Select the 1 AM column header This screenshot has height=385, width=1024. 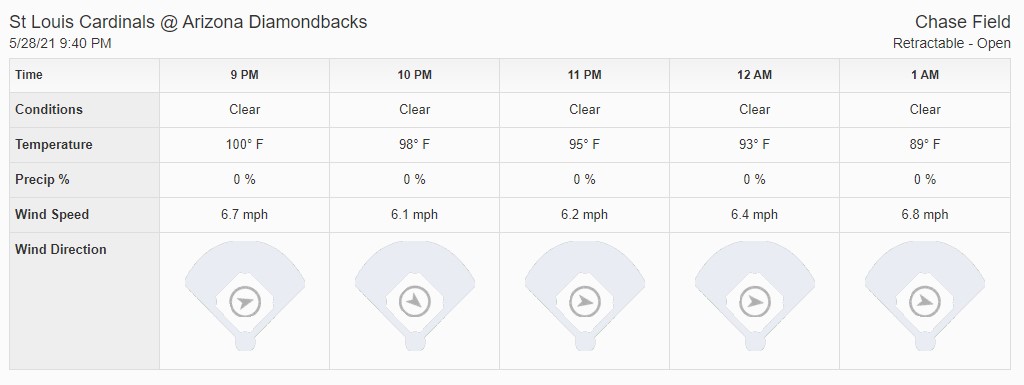[x=925, y=75]
